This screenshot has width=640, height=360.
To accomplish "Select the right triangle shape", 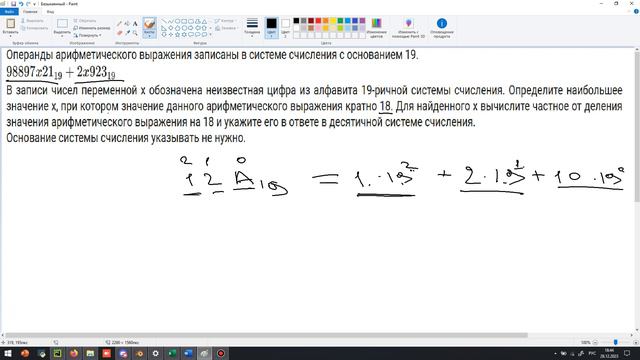I will [x=164, y=28].
